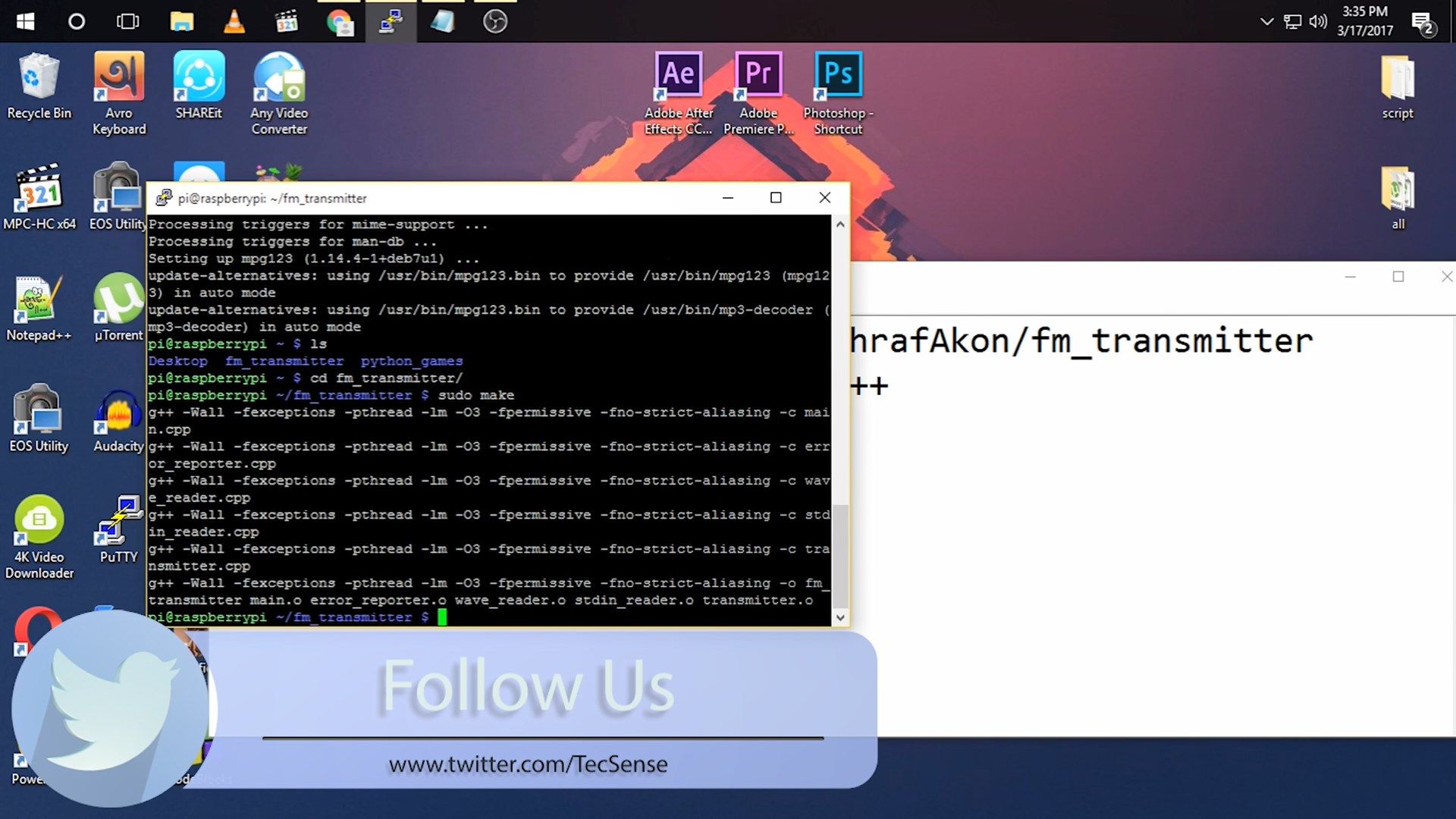Launch VLC media player from the taskbar
Image resolution: width=1456 pixels, height=819 pixels.
234,22
